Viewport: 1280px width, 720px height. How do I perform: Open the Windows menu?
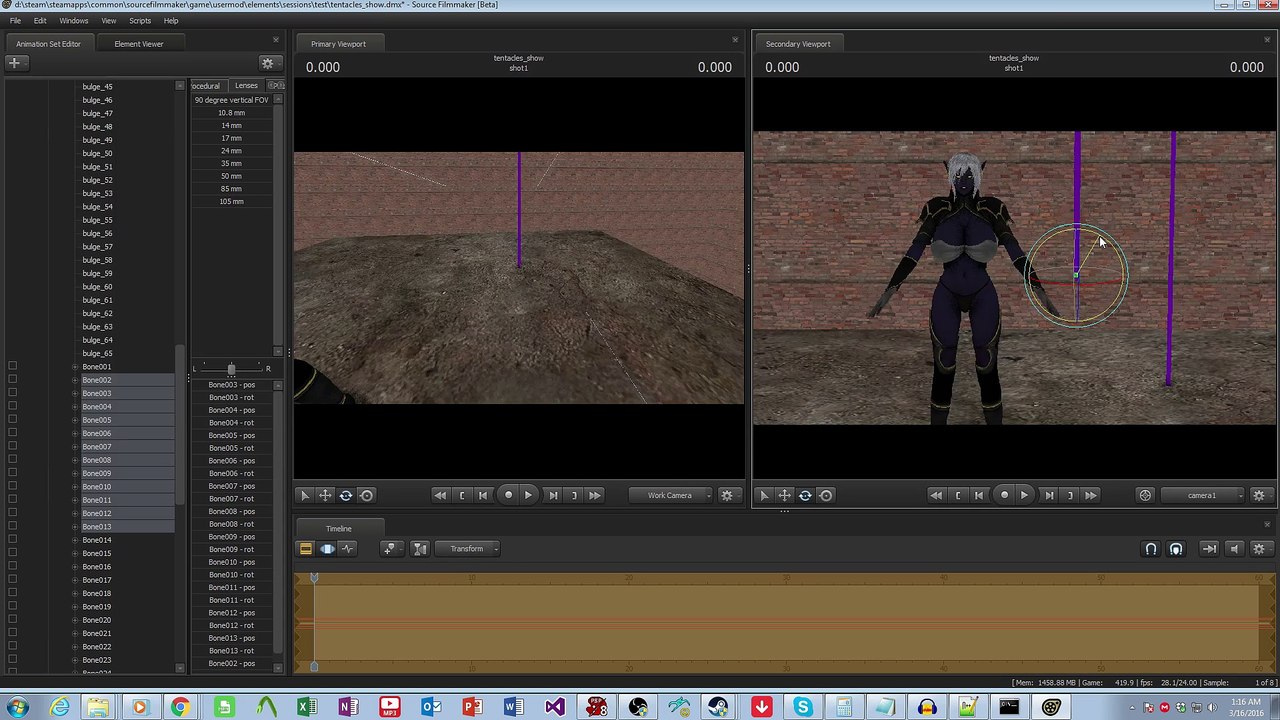tap(73, 20)
